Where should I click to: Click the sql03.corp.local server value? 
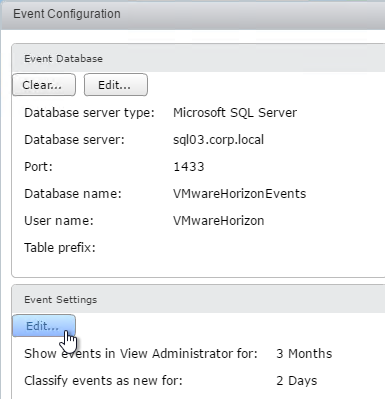[218, 140]
